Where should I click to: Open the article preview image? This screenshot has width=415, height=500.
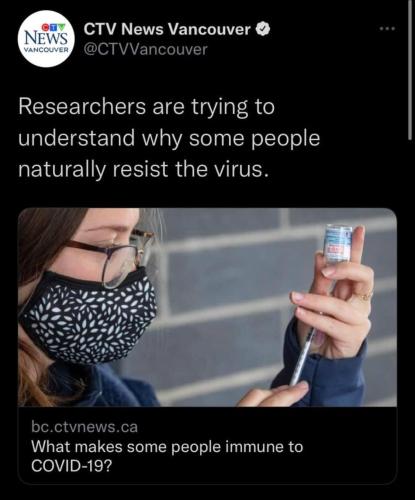tap(207, 307)
